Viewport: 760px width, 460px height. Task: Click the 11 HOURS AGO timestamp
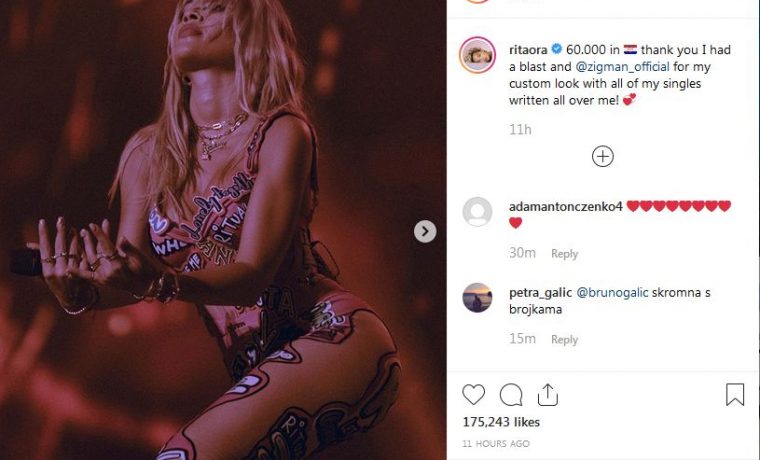pos(496,444)
